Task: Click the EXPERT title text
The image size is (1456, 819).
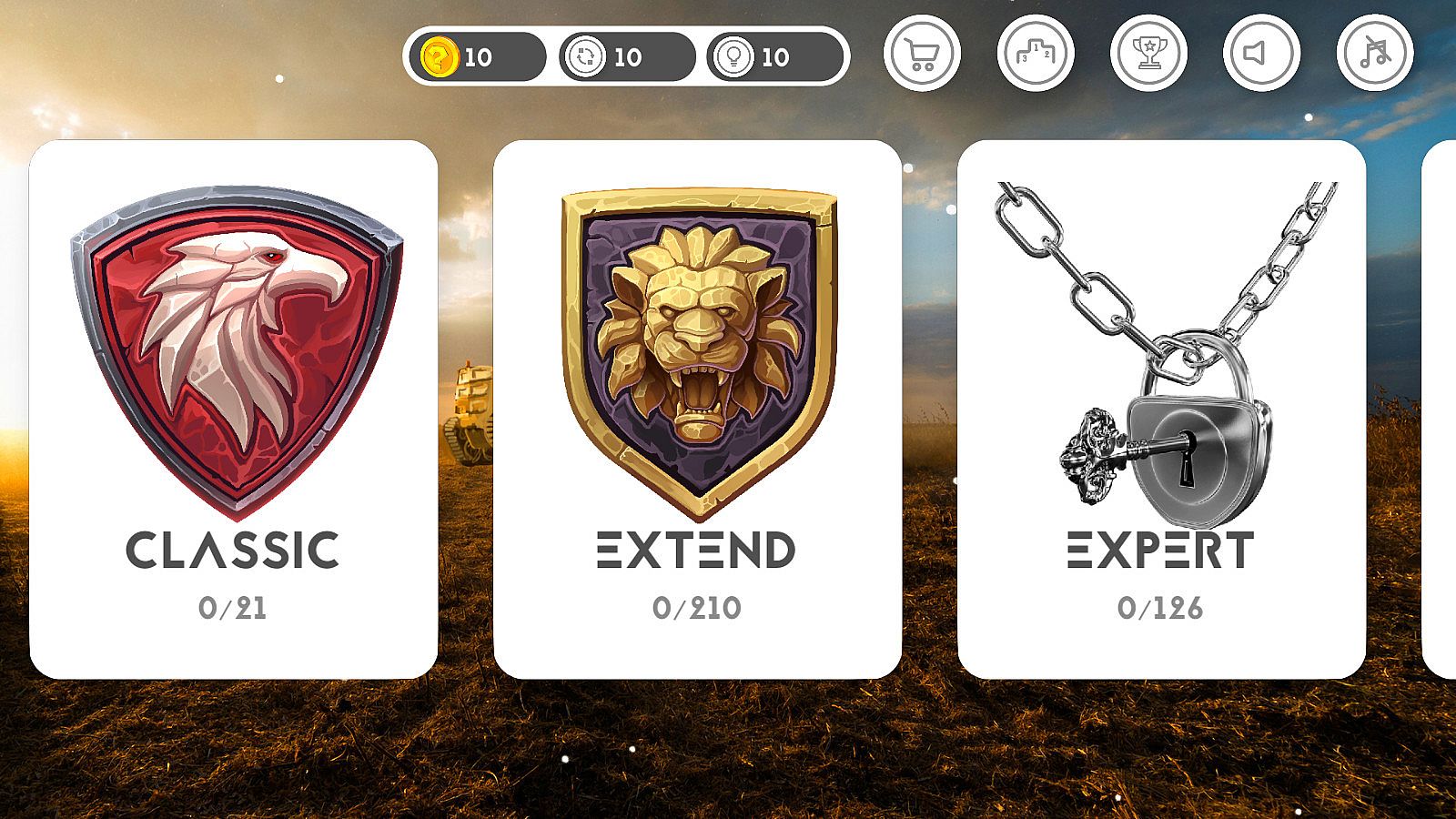Action: (x=1160, y=551)
